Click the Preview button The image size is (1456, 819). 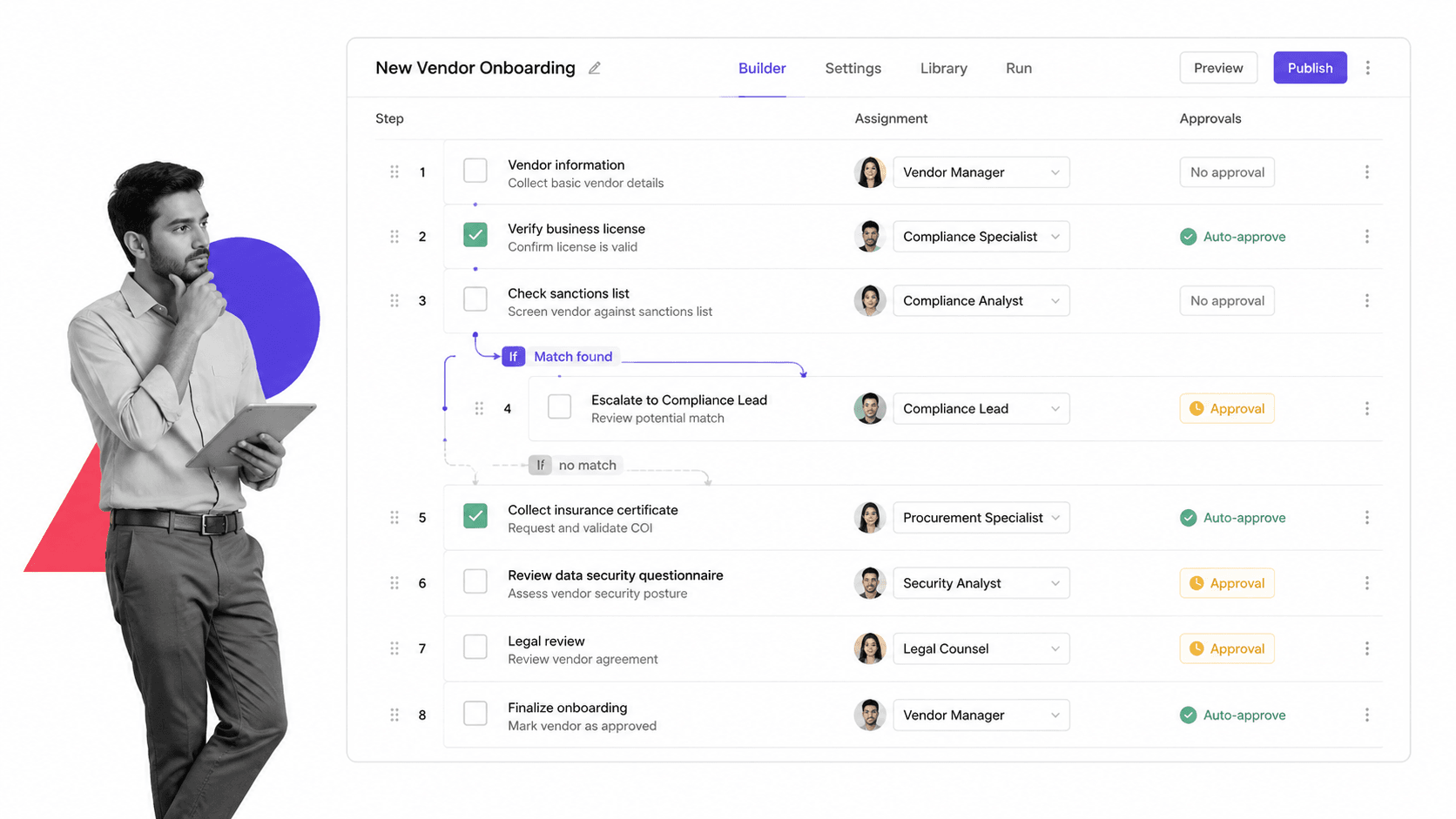tap(1218, 68)
